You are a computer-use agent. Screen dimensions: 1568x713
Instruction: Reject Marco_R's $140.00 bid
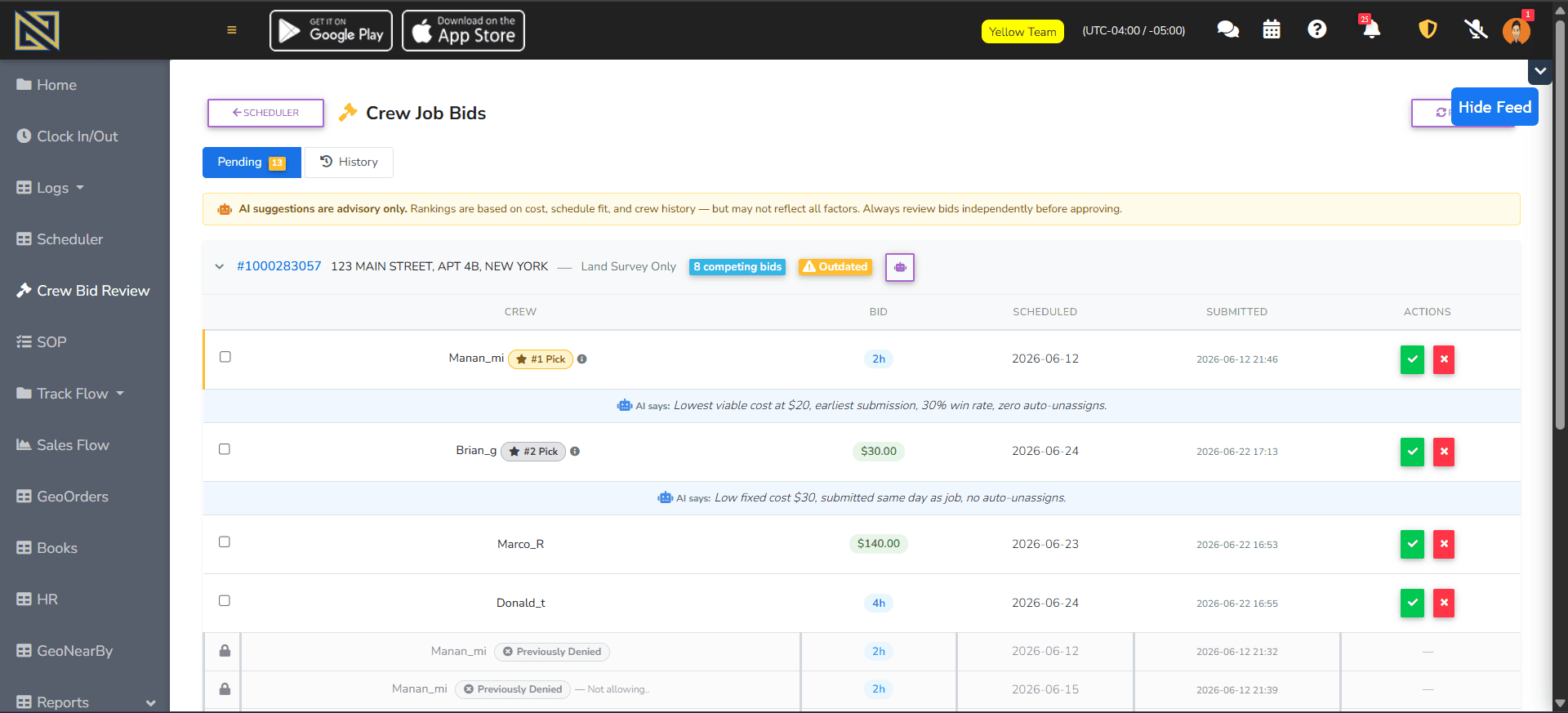pyautogui.click(x=1444, y=544)
